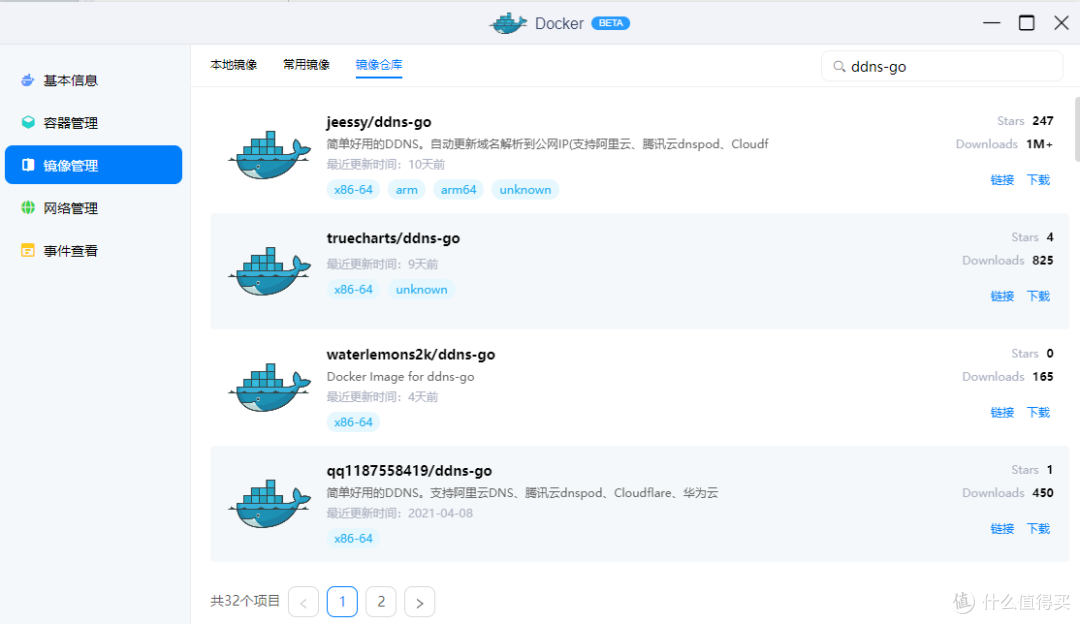Click the qq1187558419/ddns-go title
Viewport: 1080px width, 624px height.
409,471
